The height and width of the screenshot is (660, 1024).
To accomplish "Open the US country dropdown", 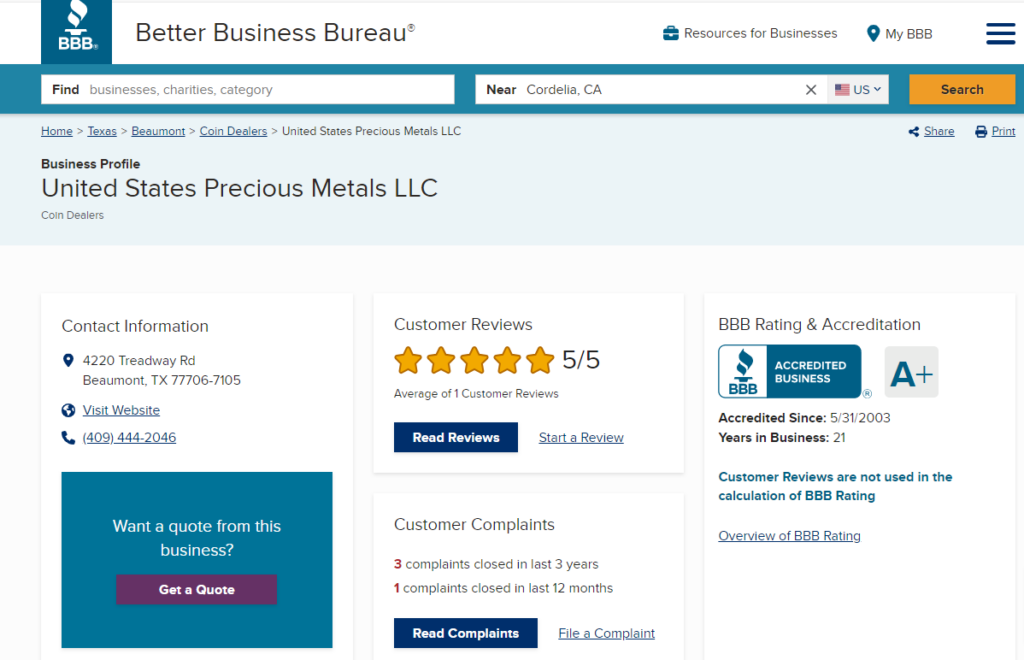I will [x=858, y=89].
